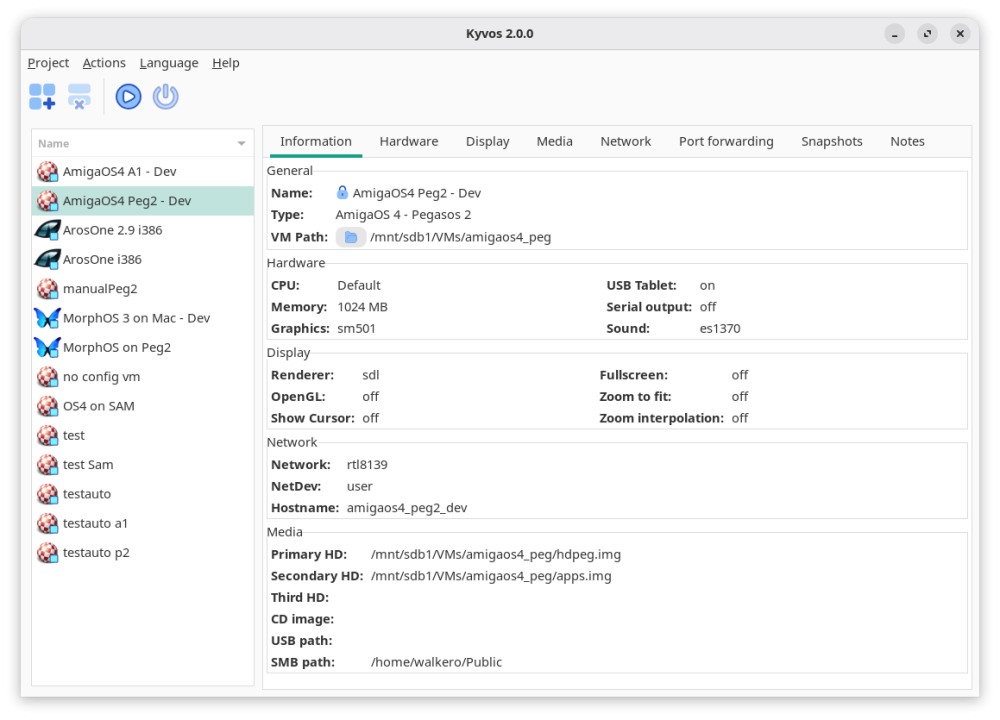Open VM path folder icon button

pyautogui.click(x=350, y=237)
